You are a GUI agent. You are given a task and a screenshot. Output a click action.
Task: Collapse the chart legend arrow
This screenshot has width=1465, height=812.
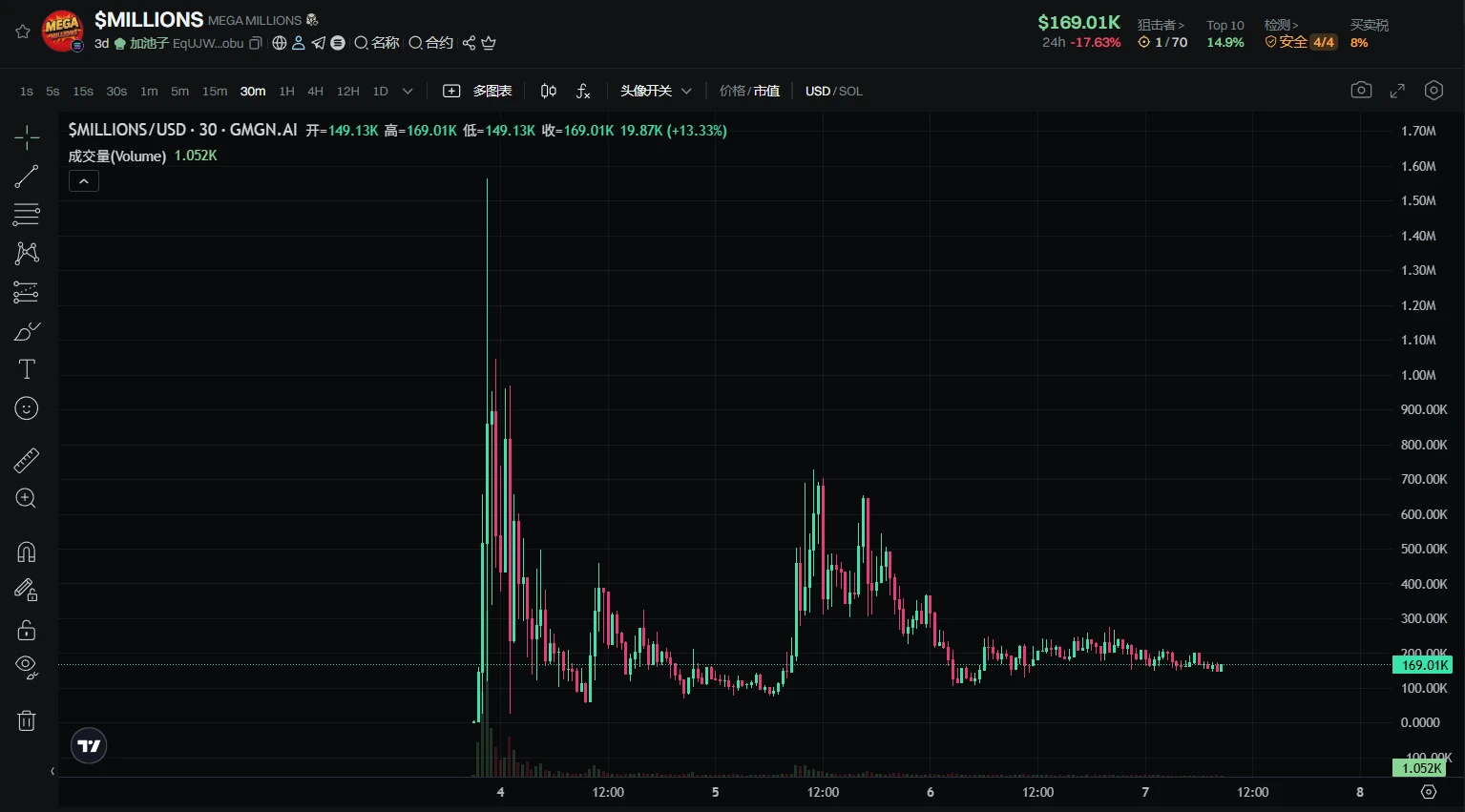click(84, 181)
